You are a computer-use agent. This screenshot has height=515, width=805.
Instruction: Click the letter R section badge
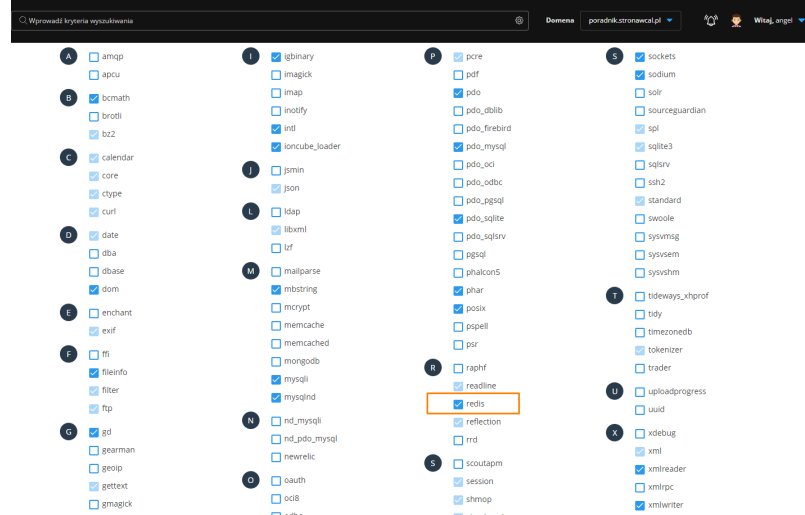click(x=434, y=368)
